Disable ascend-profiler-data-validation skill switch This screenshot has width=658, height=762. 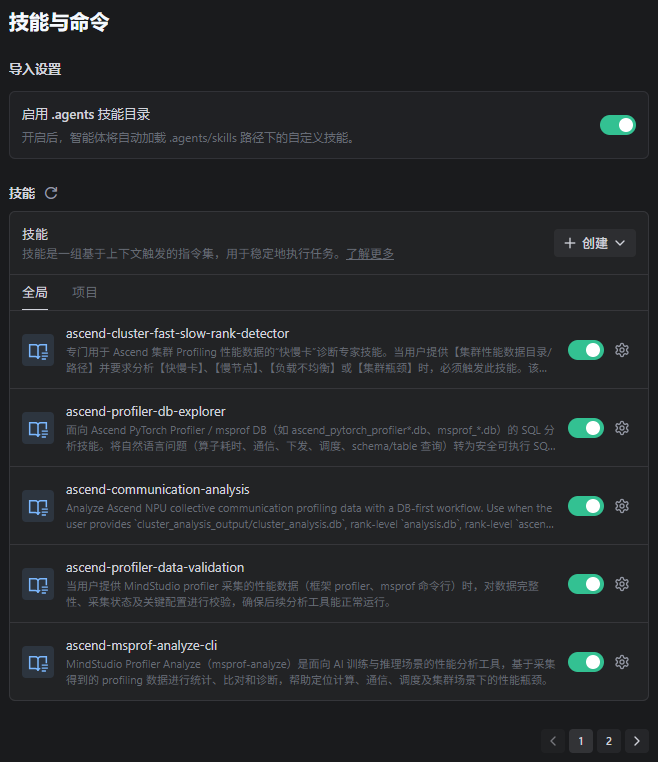586,584
